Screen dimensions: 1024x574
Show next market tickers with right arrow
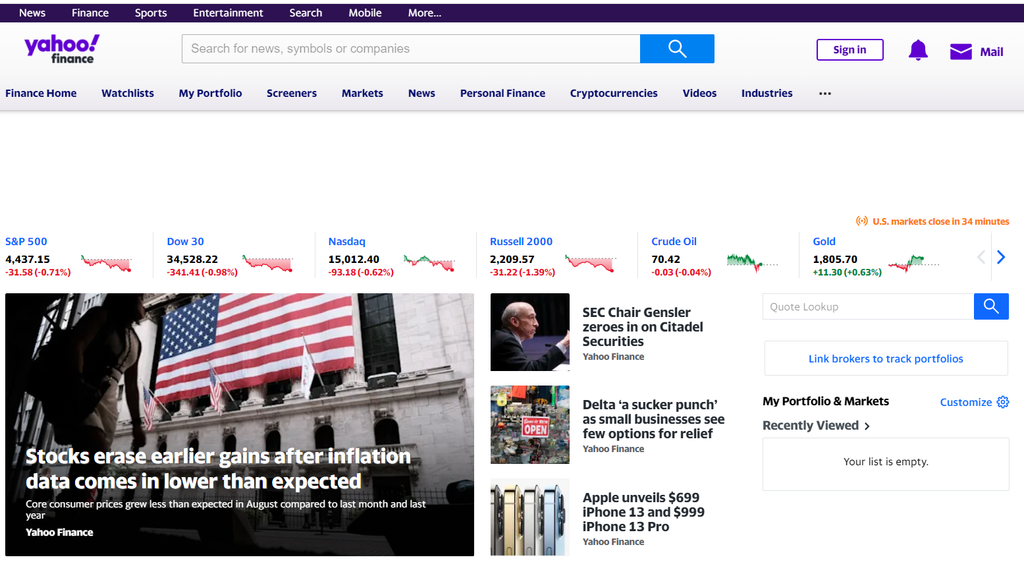click(x=1001, y=257)
